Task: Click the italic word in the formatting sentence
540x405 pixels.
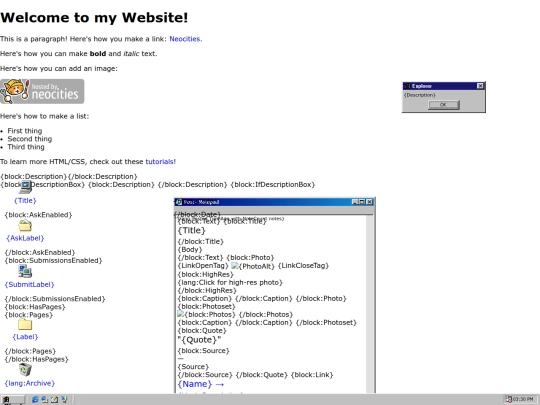Action: coord(131,54)
